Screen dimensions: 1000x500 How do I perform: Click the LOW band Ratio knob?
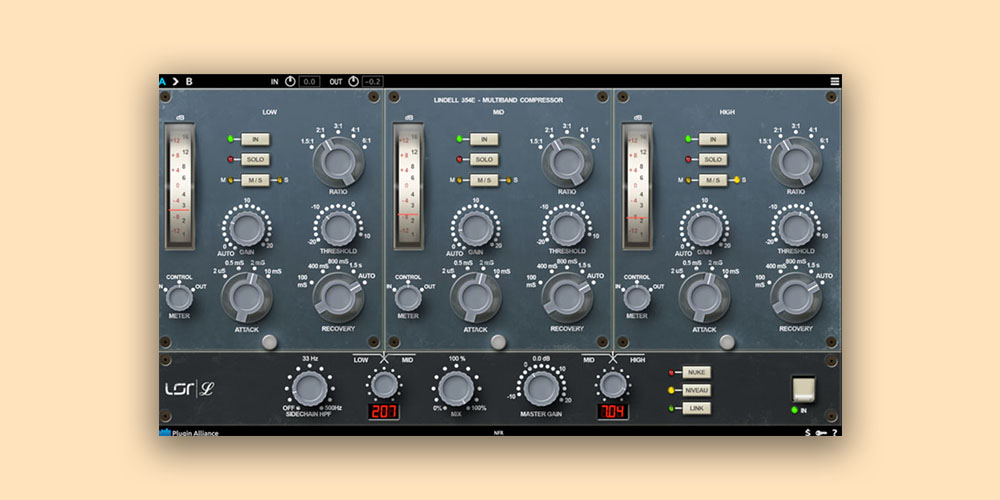point(338,162)
